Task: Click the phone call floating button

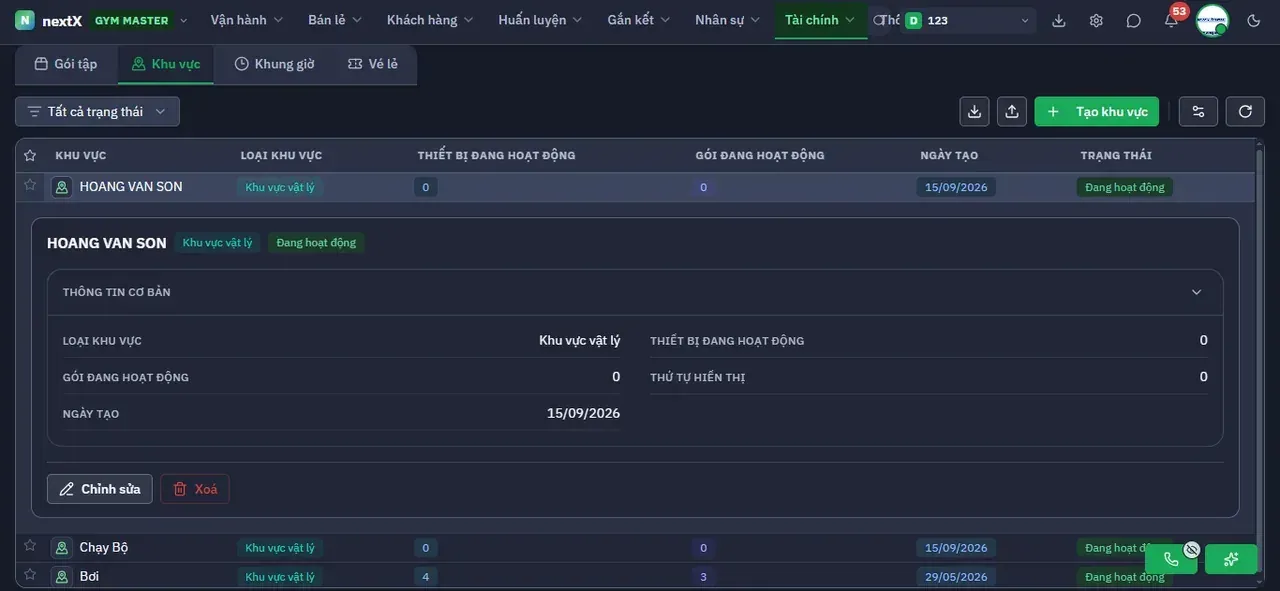Action: 1171,559
